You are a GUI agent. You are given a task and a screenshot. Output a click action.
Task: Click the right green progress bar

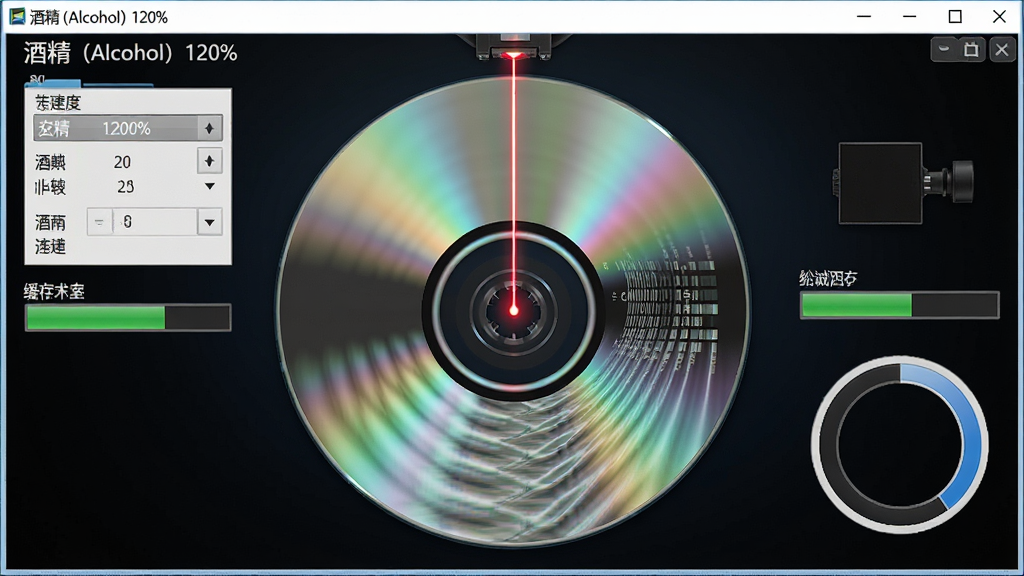click(x=899, y=305)
